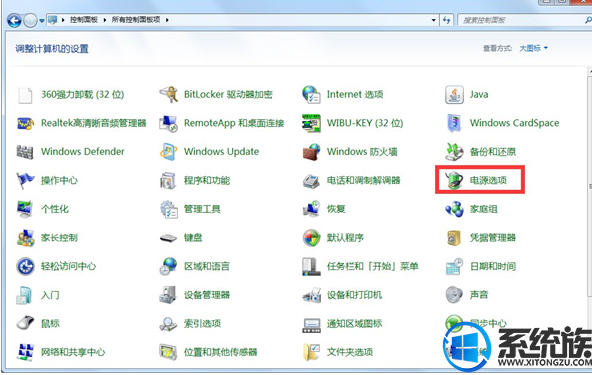The height and width of the screenshot is (375, 592).
Task: Open the 设备和打印机 icon
Action: (311, 295)
